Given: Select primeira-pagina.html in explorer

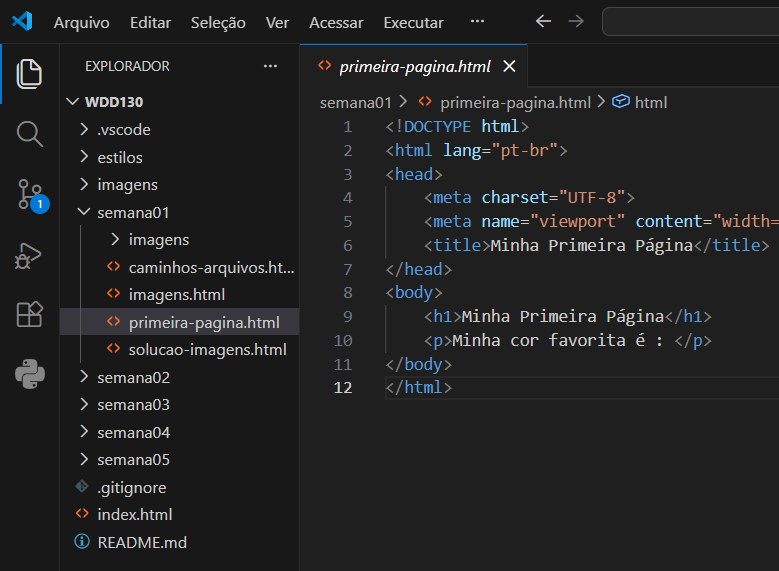Looking at the screenshot, I should click(180, 323).
